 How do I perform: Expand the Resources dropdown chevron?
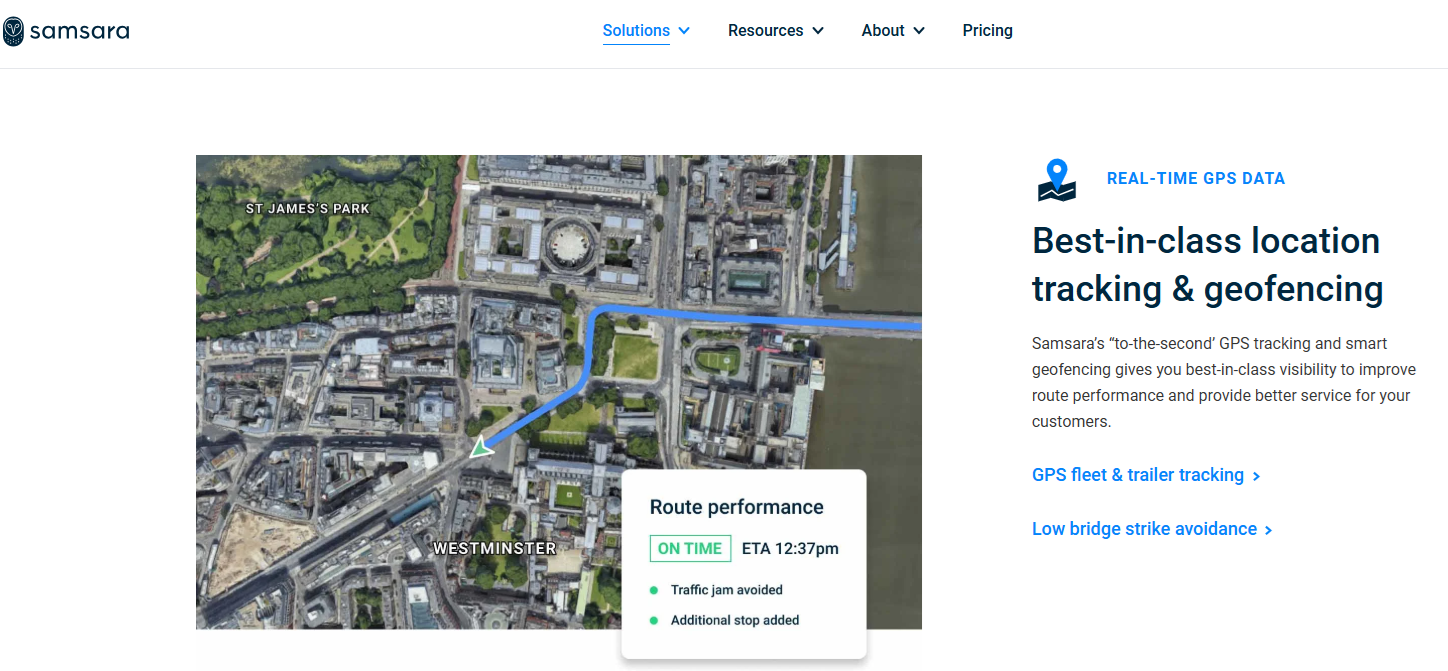pos(818,31)
